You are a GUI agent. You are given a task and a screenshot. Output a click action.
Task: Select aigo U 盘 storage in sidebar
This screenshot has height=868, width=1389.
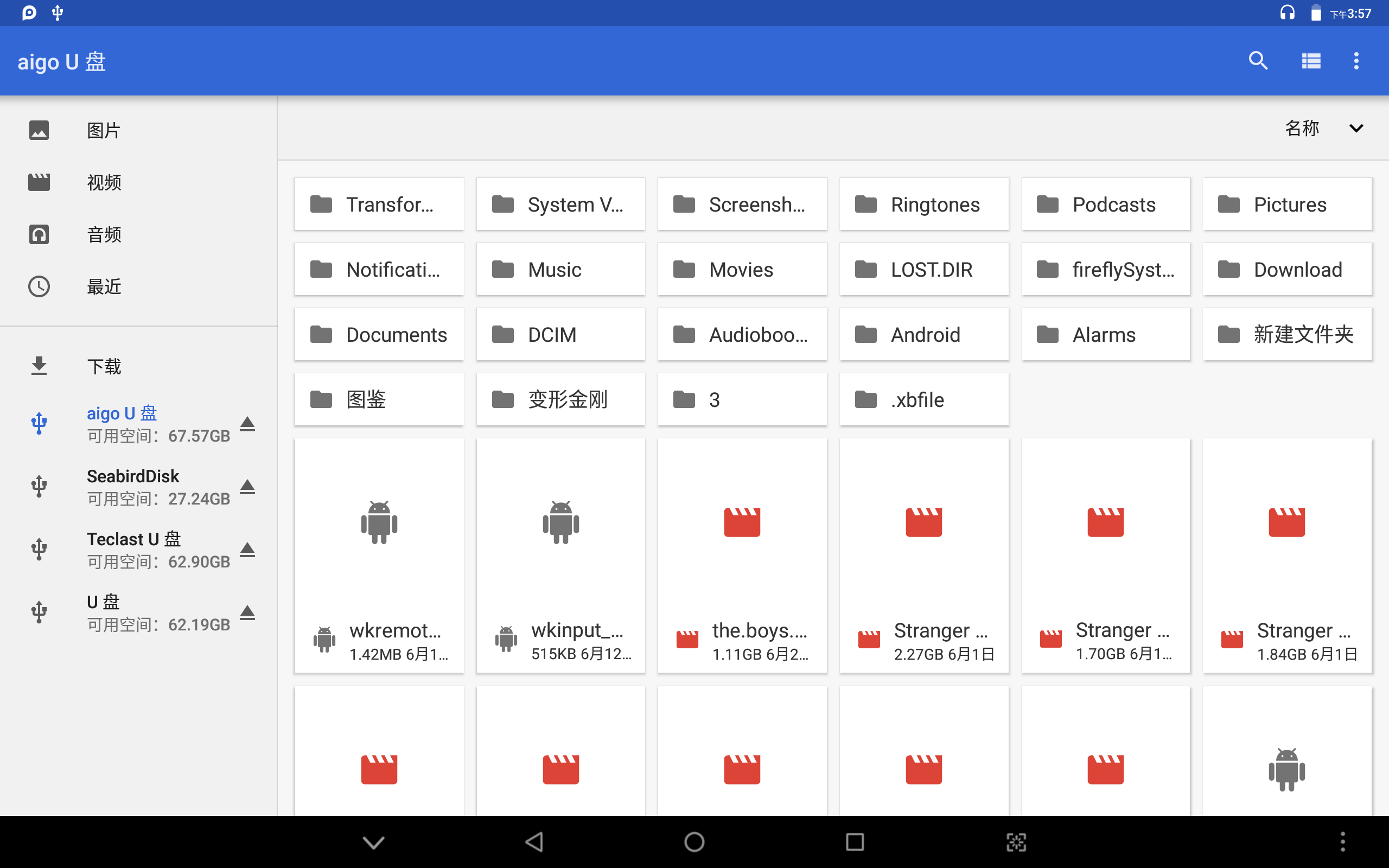[138, 424]
